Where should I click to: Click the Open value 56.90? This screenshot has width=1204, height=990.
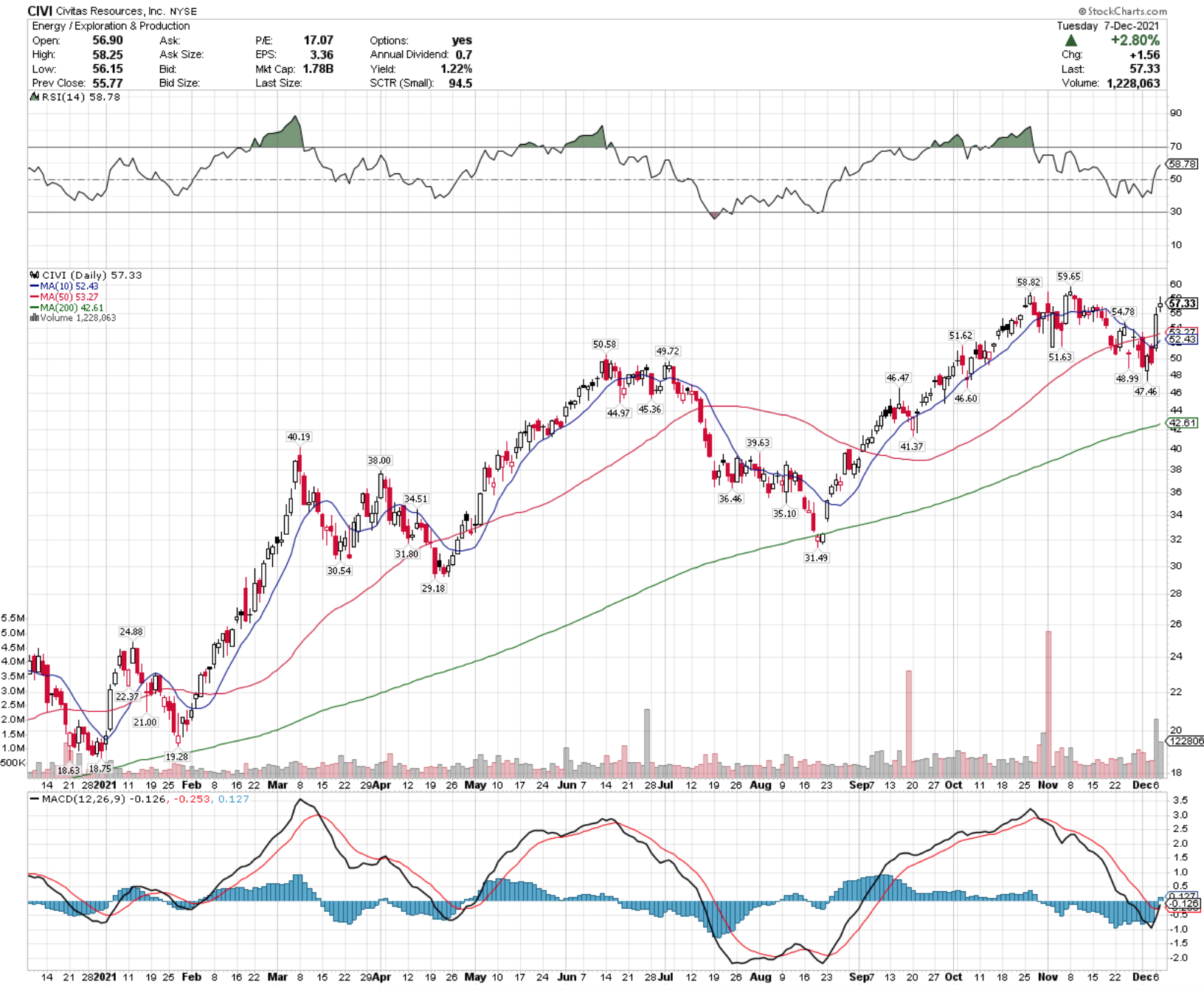(108, 41)
